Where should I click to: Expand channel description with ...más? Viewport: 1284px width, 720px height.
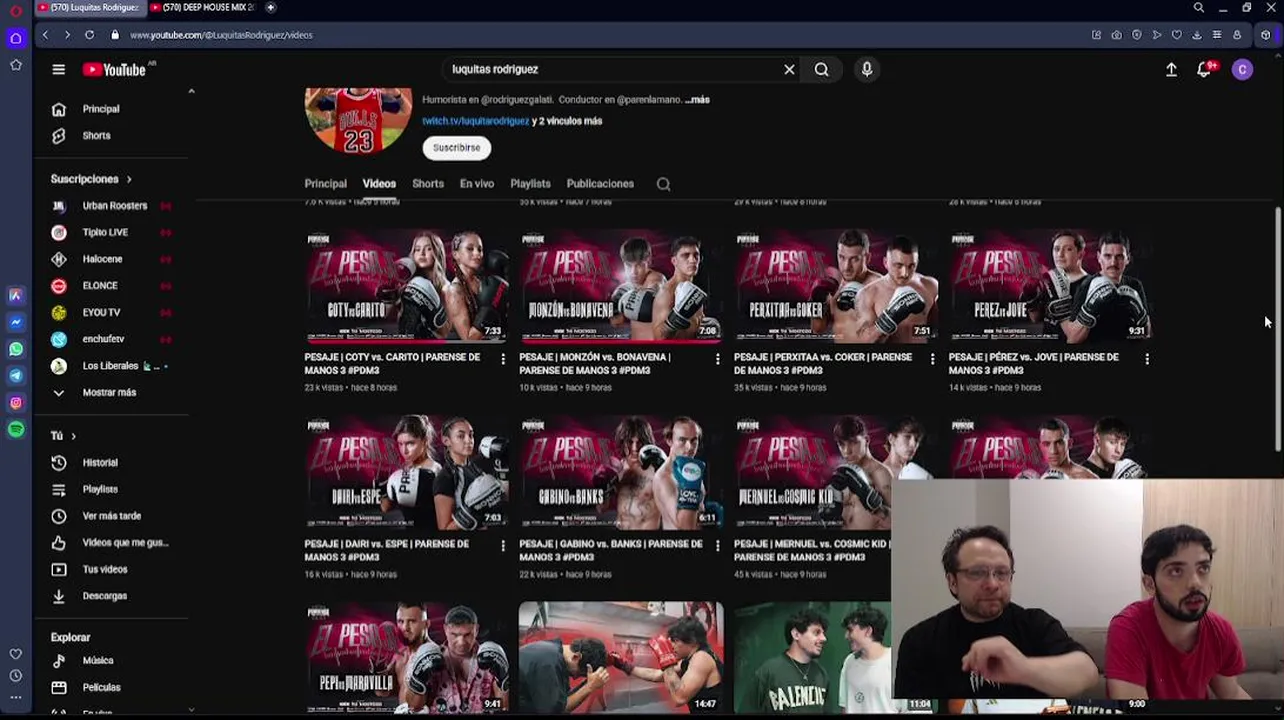click(697, 100)
